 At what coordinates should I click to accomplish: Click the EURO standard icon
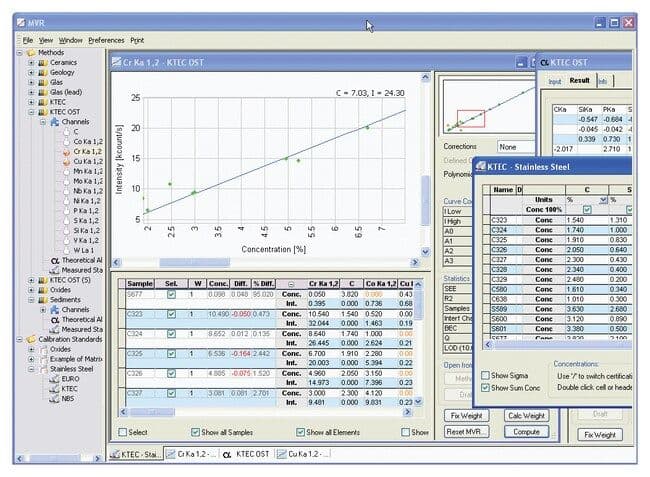pos(54,379)
